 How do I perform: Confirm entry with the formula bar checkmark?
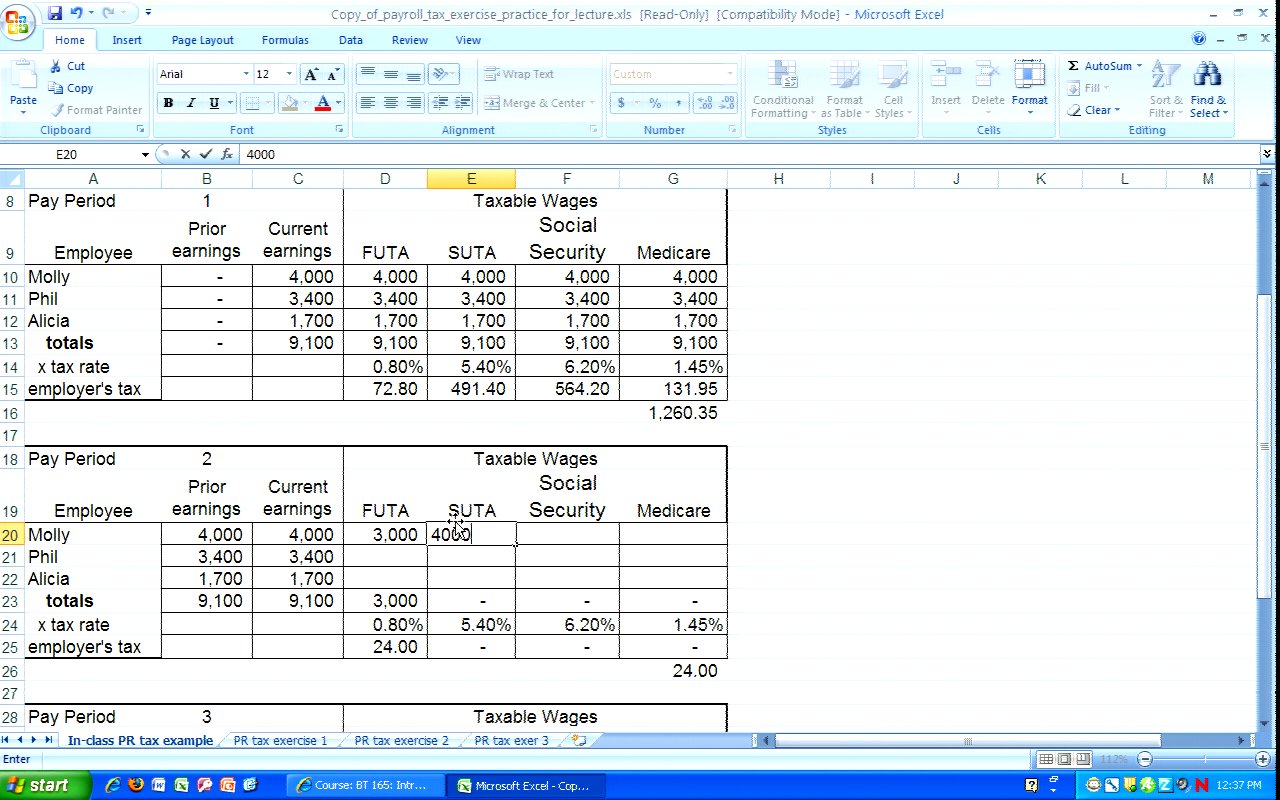click(206, 154)
